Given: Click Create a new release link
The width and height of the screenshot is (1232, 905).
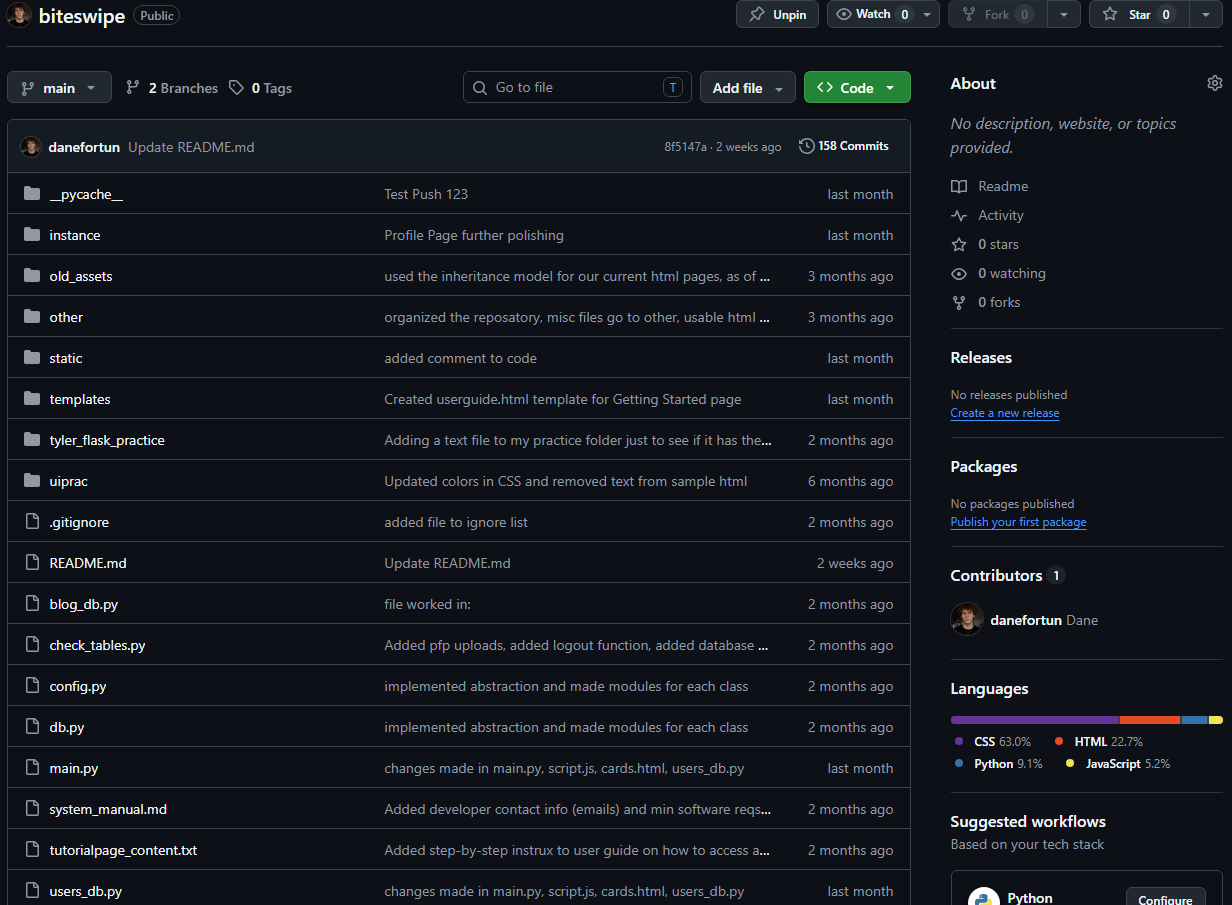Looking at the screenshot, I should (1005, 413).
